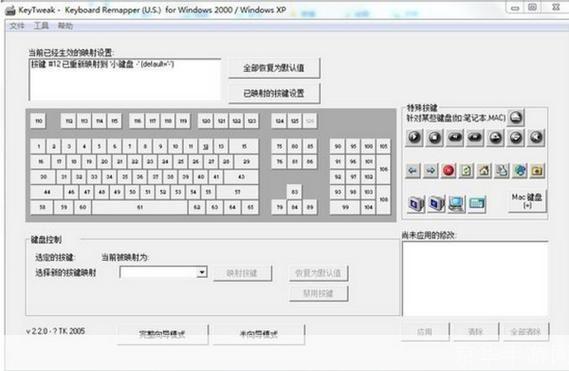Select key 16 on the keyboard layout
Image resolution: width=569 pixels, height=371 pixels.
pyautogui.click(x=41, y=162)
